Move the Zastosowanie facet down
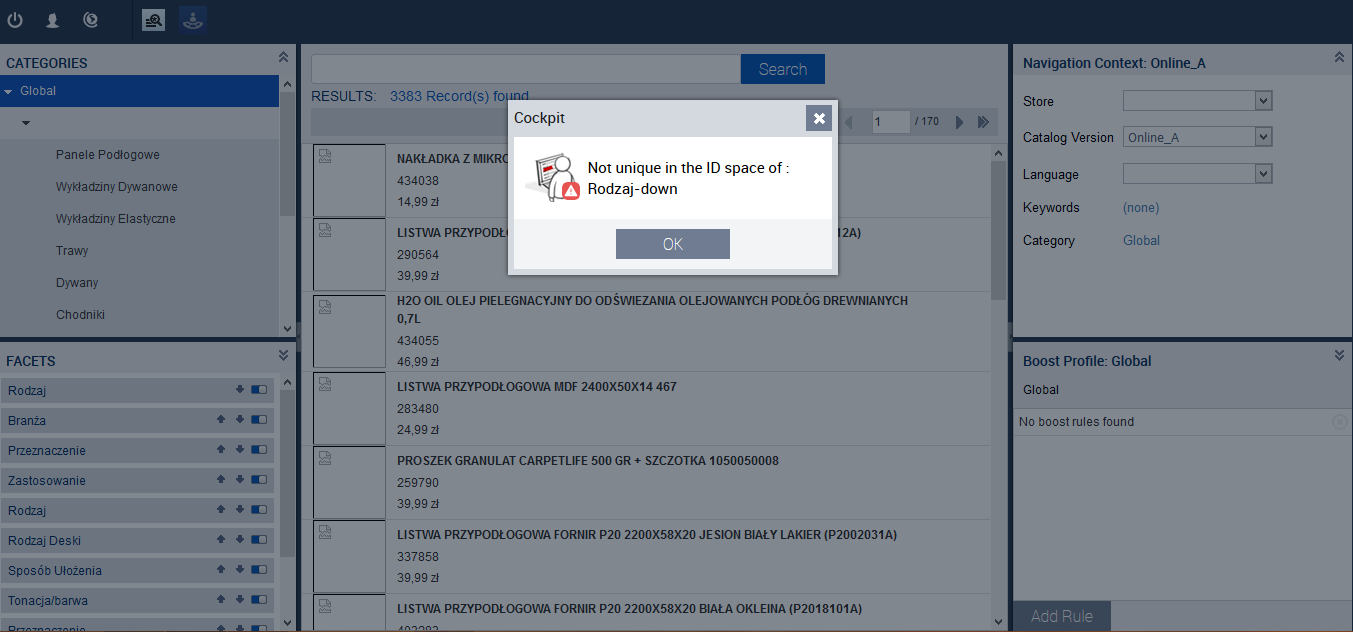Screen dimensions: 1353x632 pos(240,480)
